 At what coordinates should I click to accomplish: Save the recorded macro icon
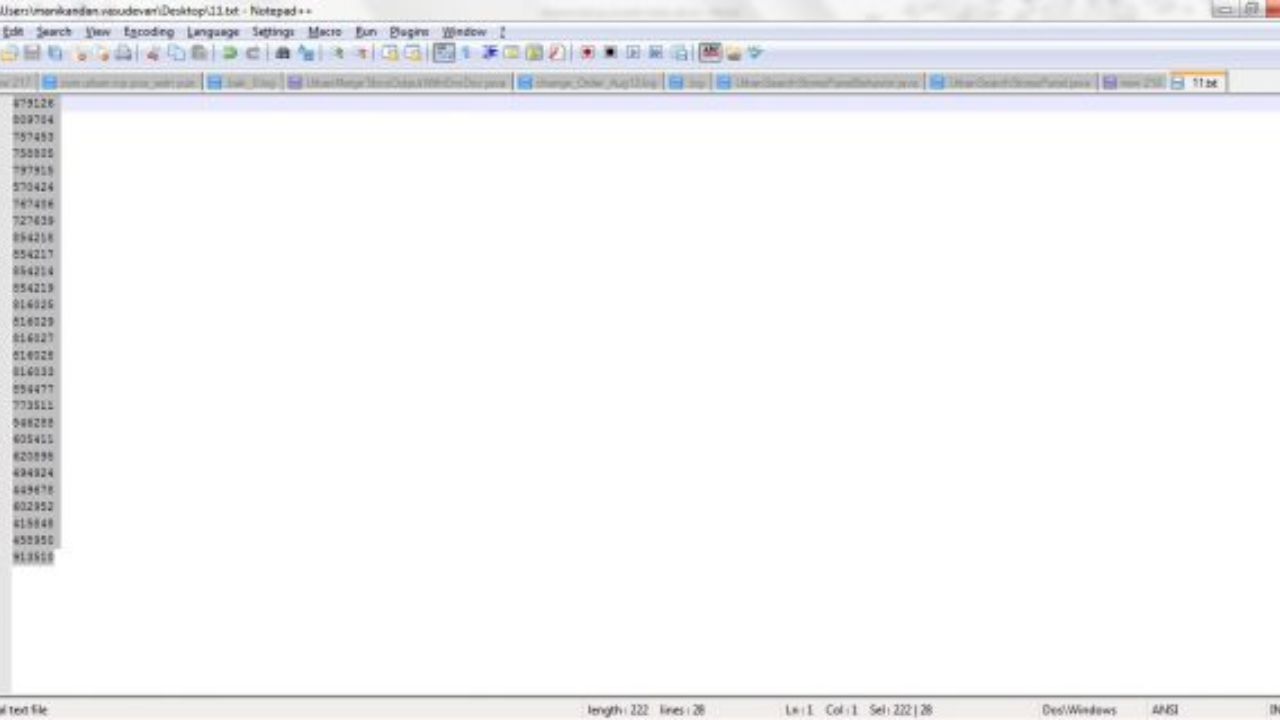click(x=679, y=53)
